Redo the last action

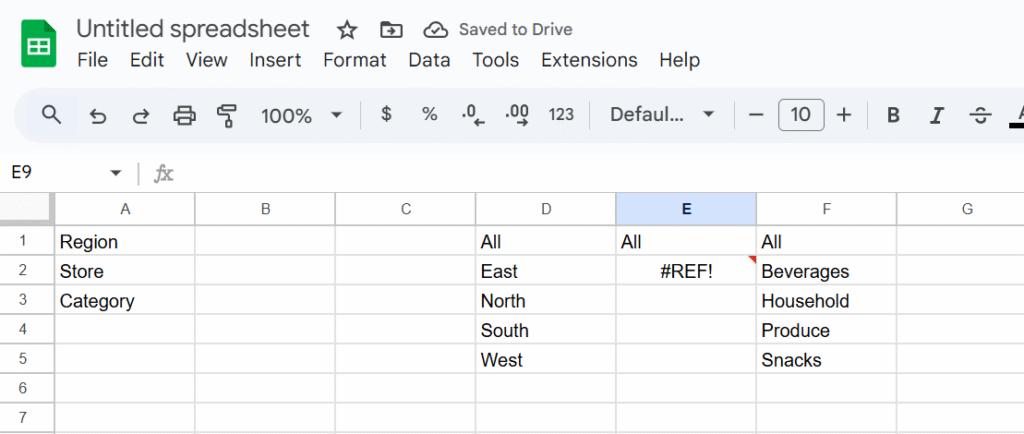tap(141, 116)
